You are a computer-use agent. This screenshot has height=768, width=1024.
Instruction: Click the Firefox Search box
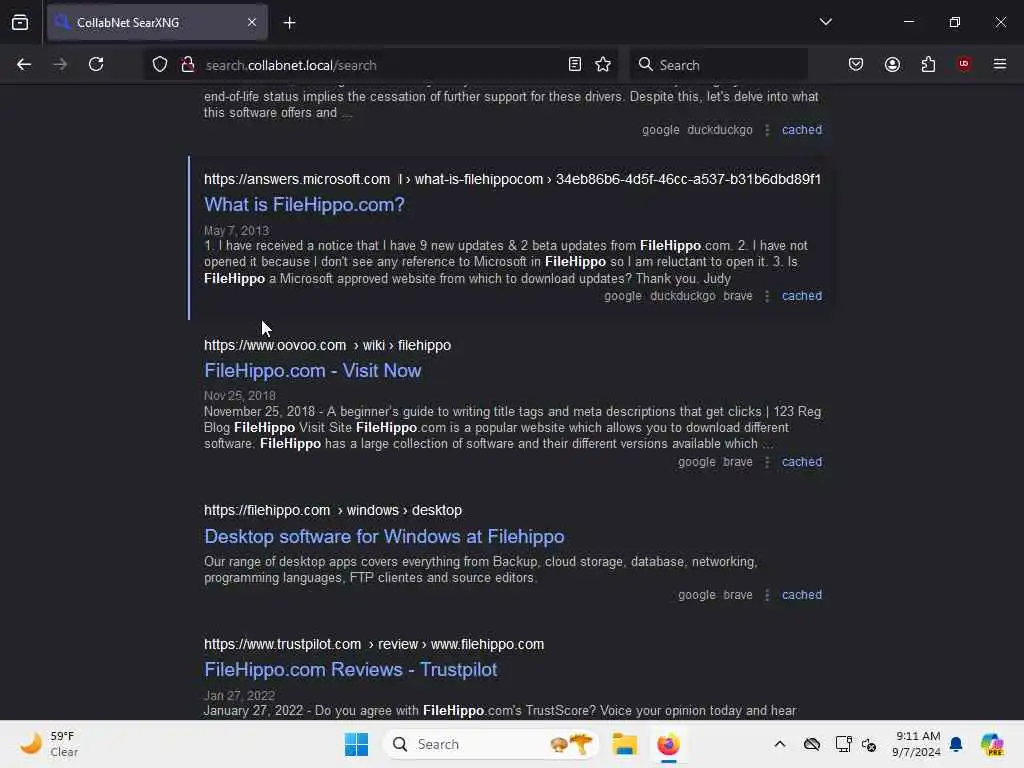(x=718, y=65)
